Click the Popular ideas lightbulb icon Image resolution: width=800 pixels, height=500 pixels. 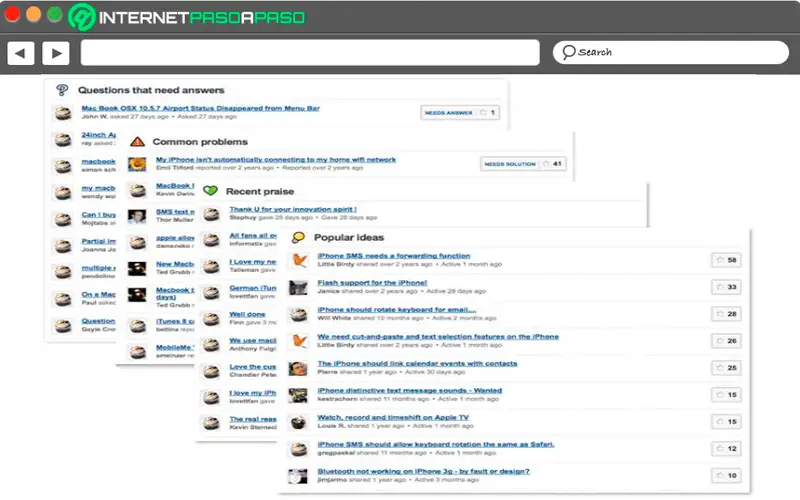[x=298, y=237]
